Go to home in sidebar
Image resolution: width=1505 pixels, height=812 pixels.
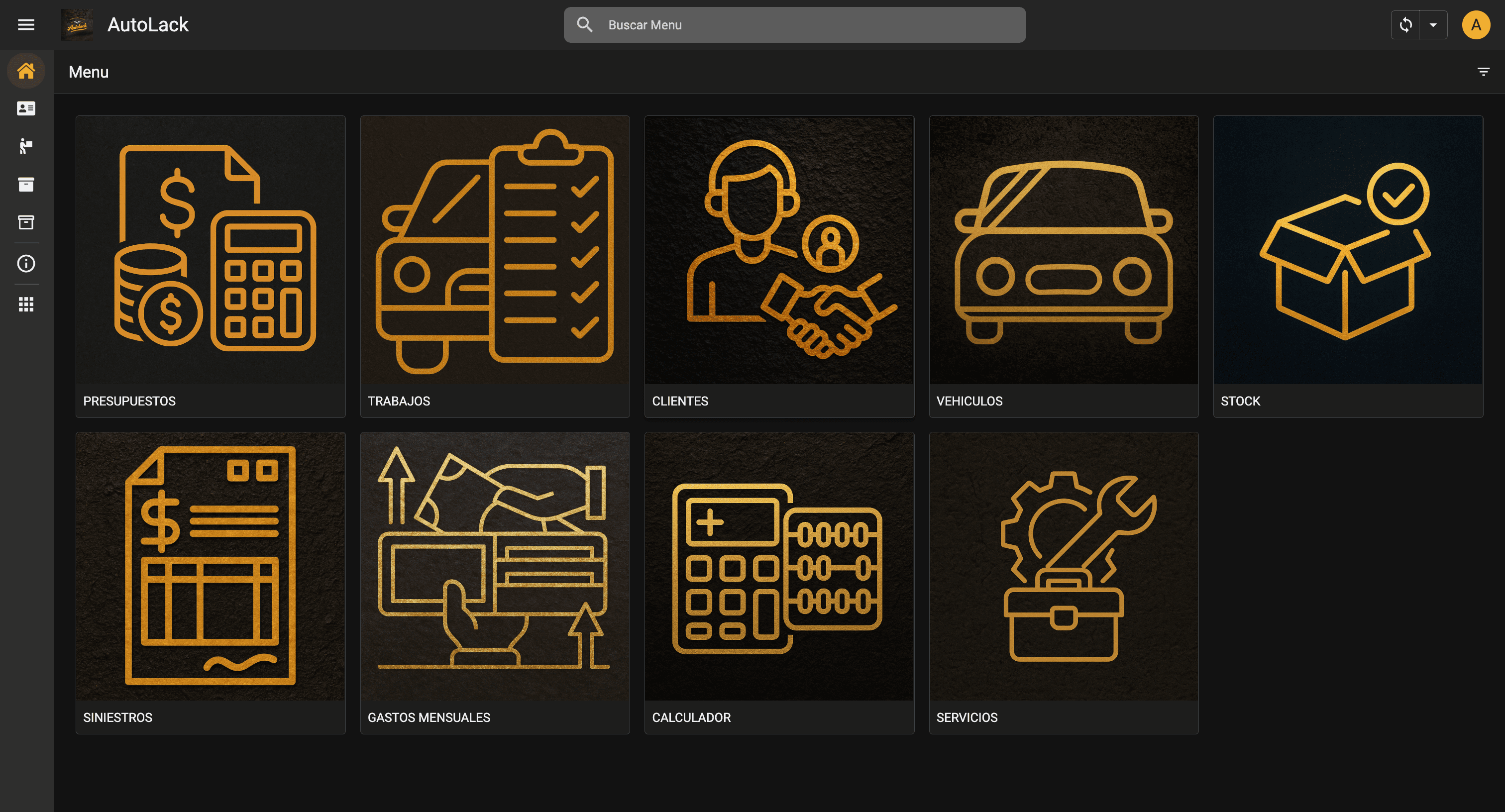point(26,71)
